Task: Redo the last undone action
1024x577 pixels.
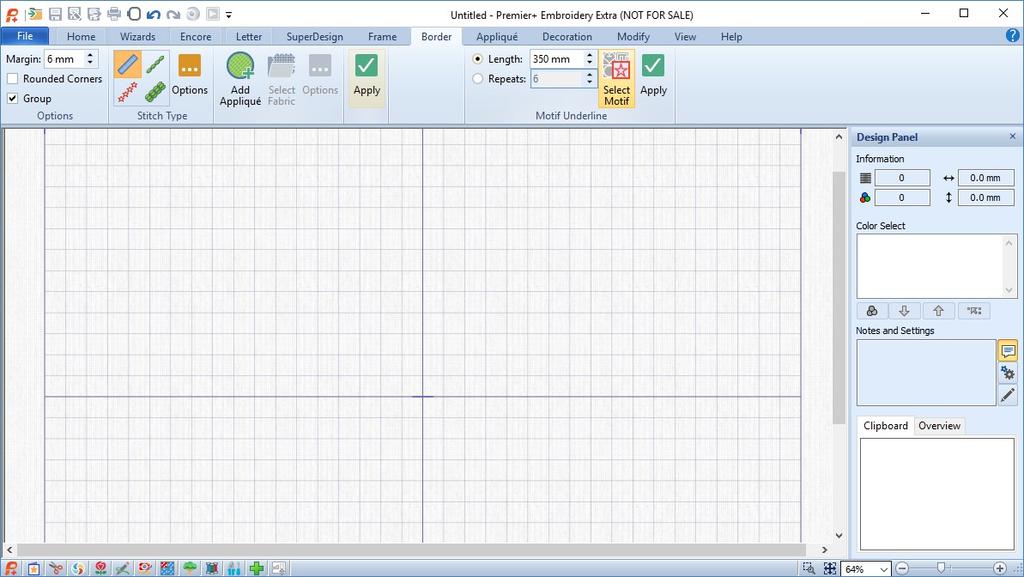Action: (x=173, y=14)
